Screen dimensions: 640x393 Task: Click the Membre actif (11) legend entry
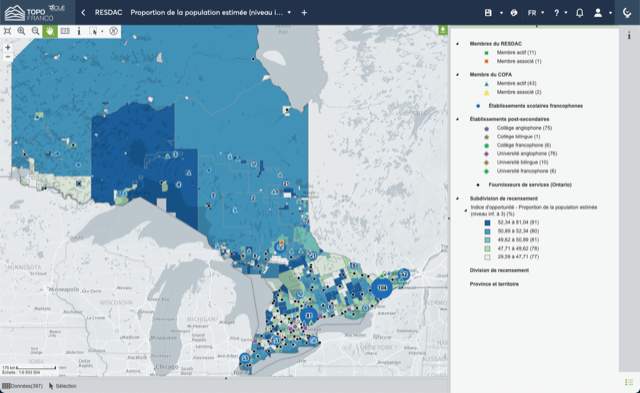click(516, 53)
